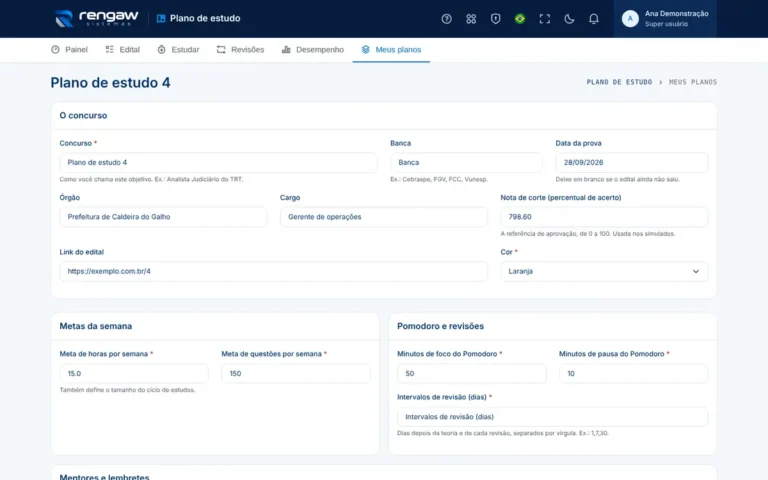Click the Edital tab list icon
Screen dimensions: 768x480
click(109, 49)
